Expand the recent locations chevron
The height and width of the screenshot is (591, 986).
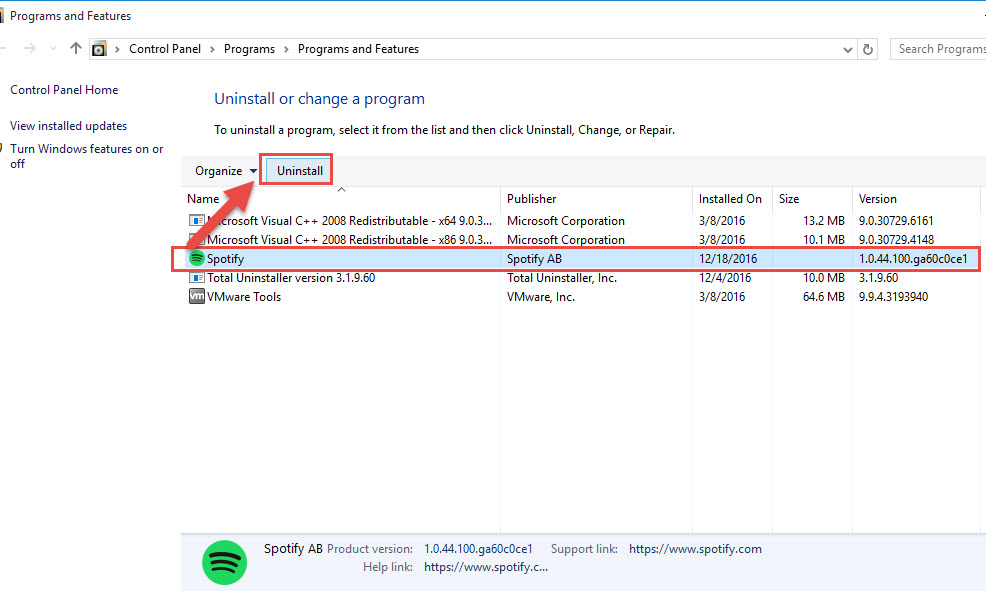[x=53, y=48]
